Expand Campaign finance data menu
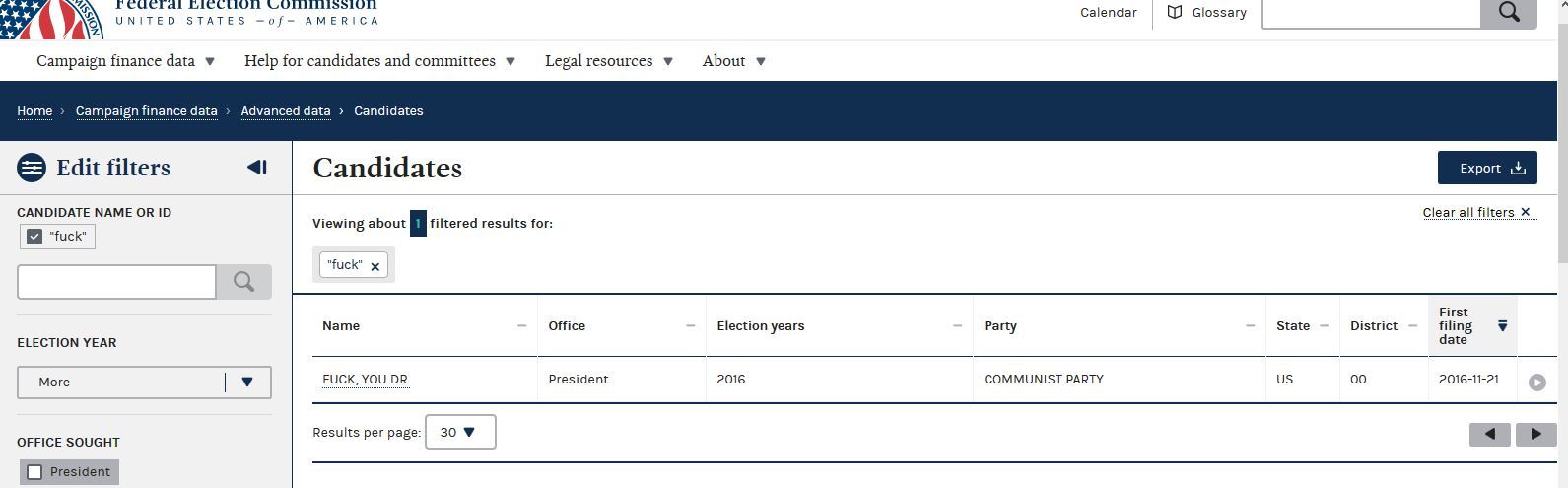 coord(126,61)
